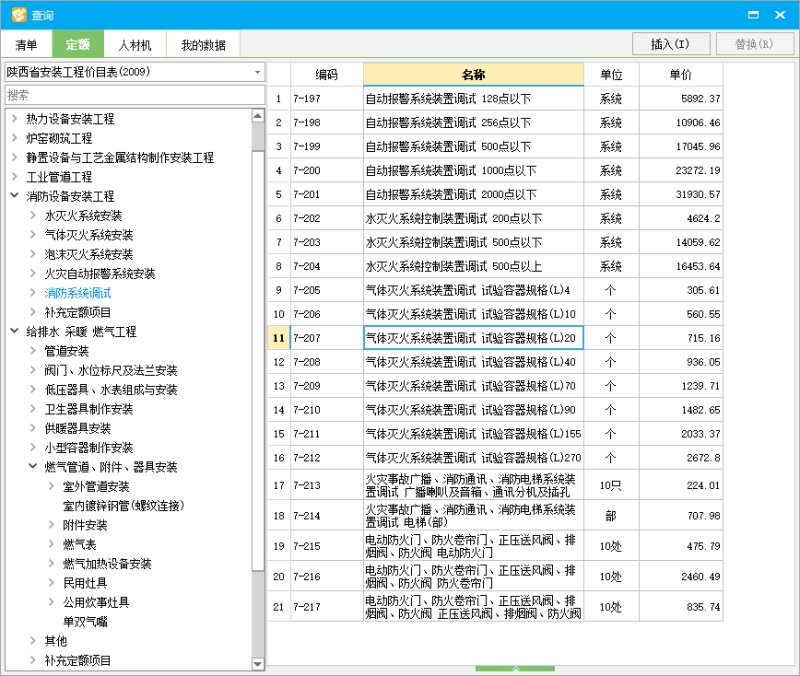Select 火灾自动报警系统安装 in the tree
Screen dimensions: 800x676
(100, 274)
